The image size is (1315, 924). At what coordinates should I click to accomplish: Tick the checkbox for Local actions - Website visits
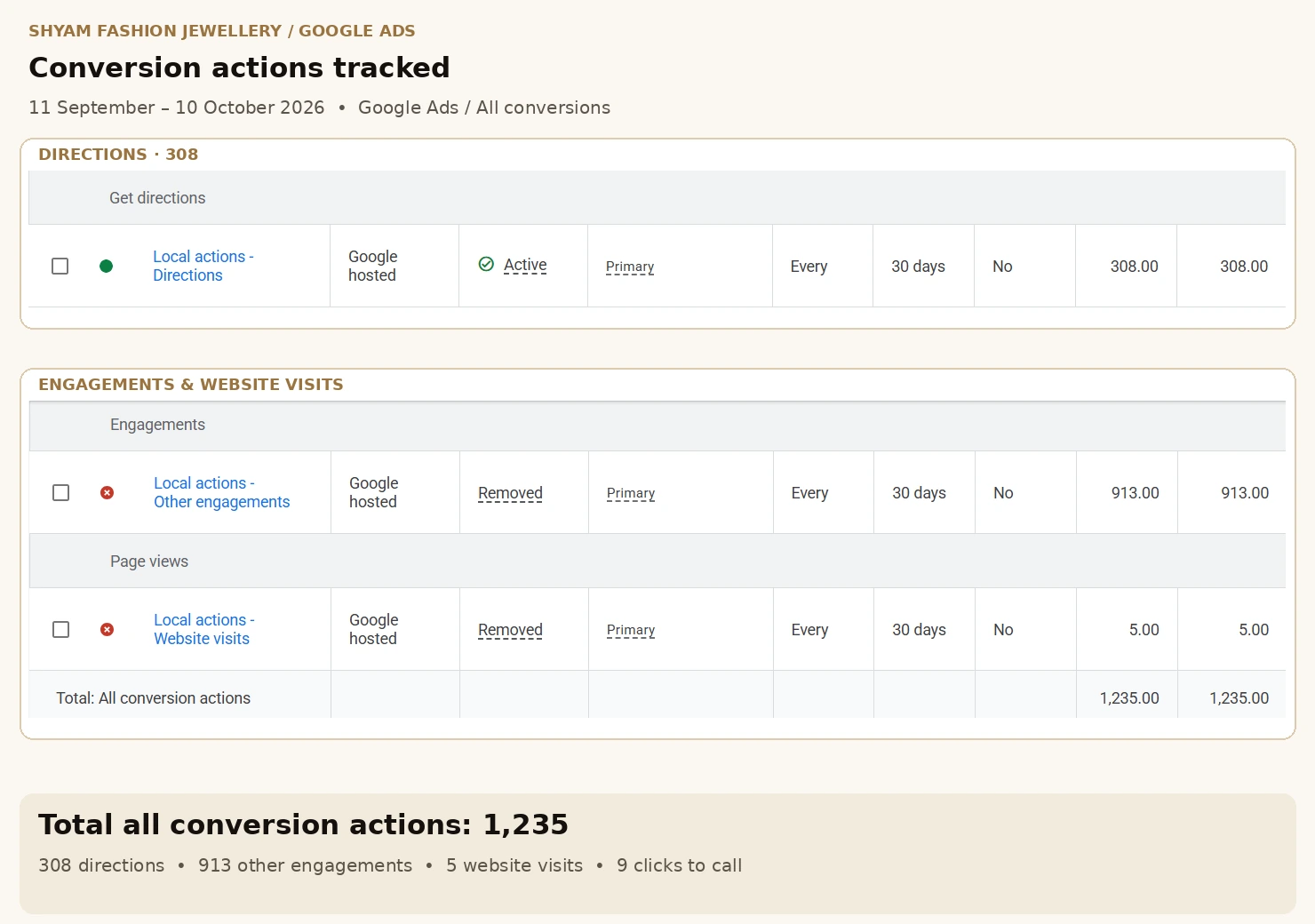[x=61, y=630]
